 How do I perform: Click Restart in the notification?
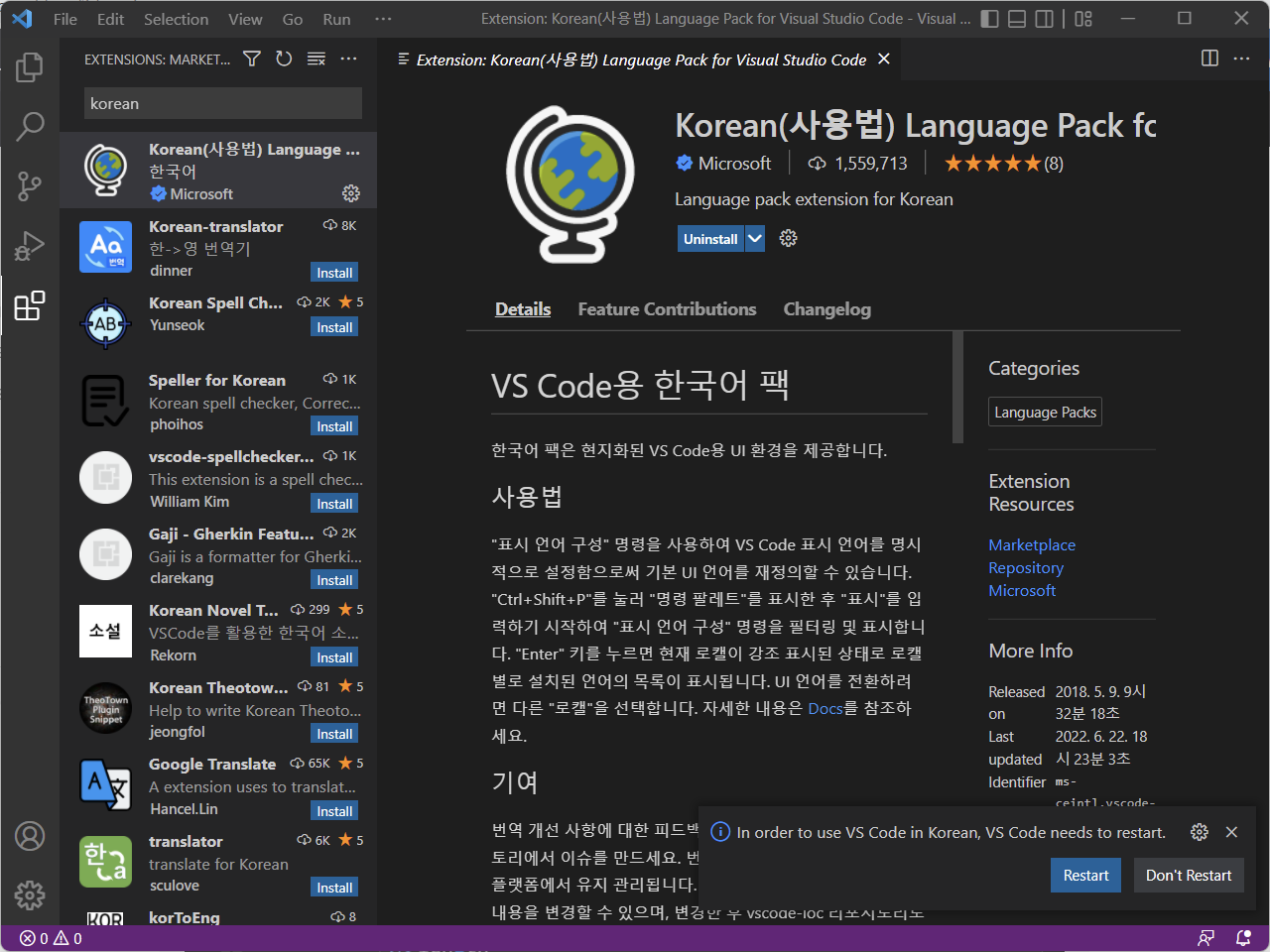[1085, 875]
